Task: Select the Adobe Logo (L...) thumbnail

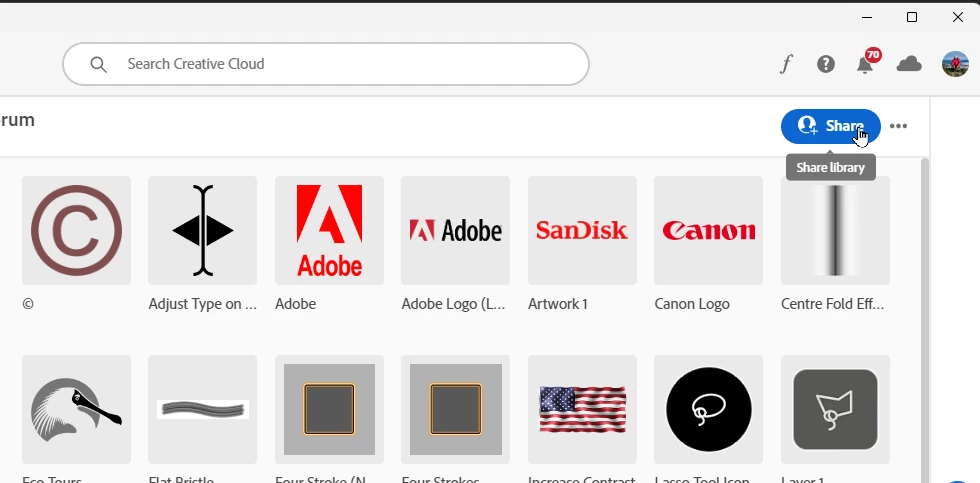Action: pos(456,231)
